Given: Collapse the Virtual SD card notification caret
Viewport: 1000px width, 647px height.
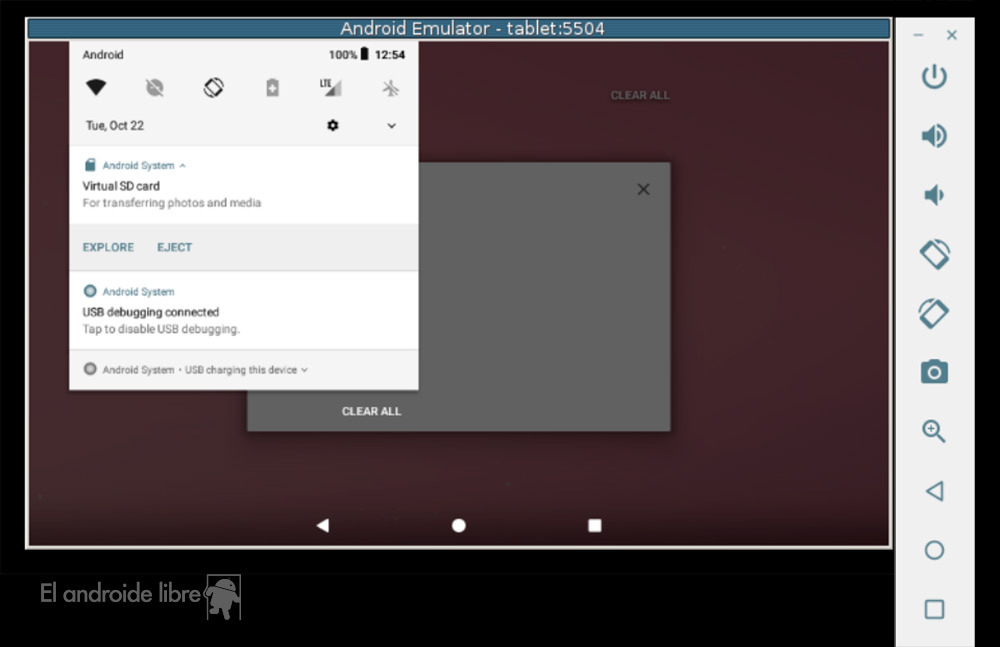Looking at the screenshot, I should coord(182,166).
